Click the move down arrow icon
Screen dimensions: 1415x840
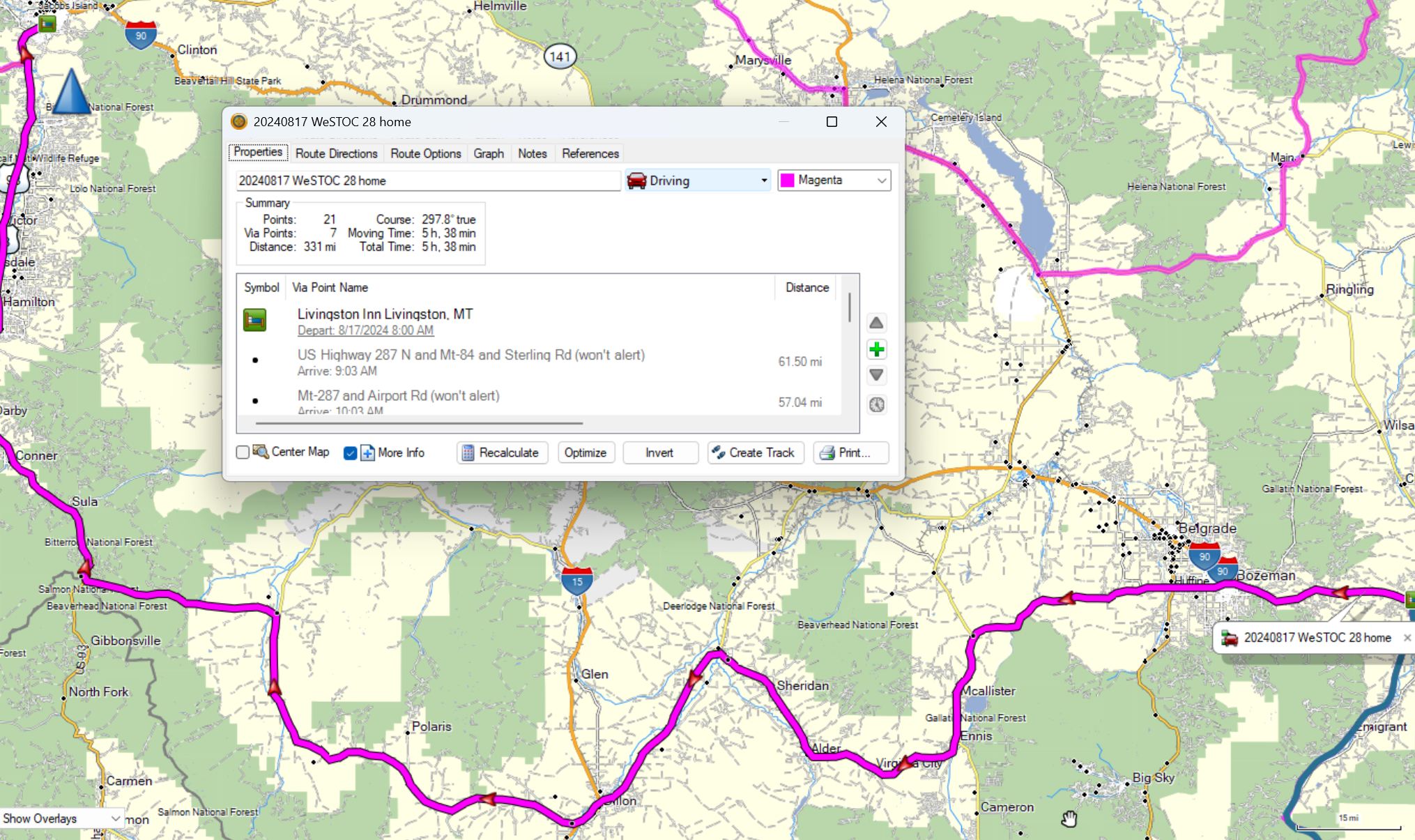876,375
